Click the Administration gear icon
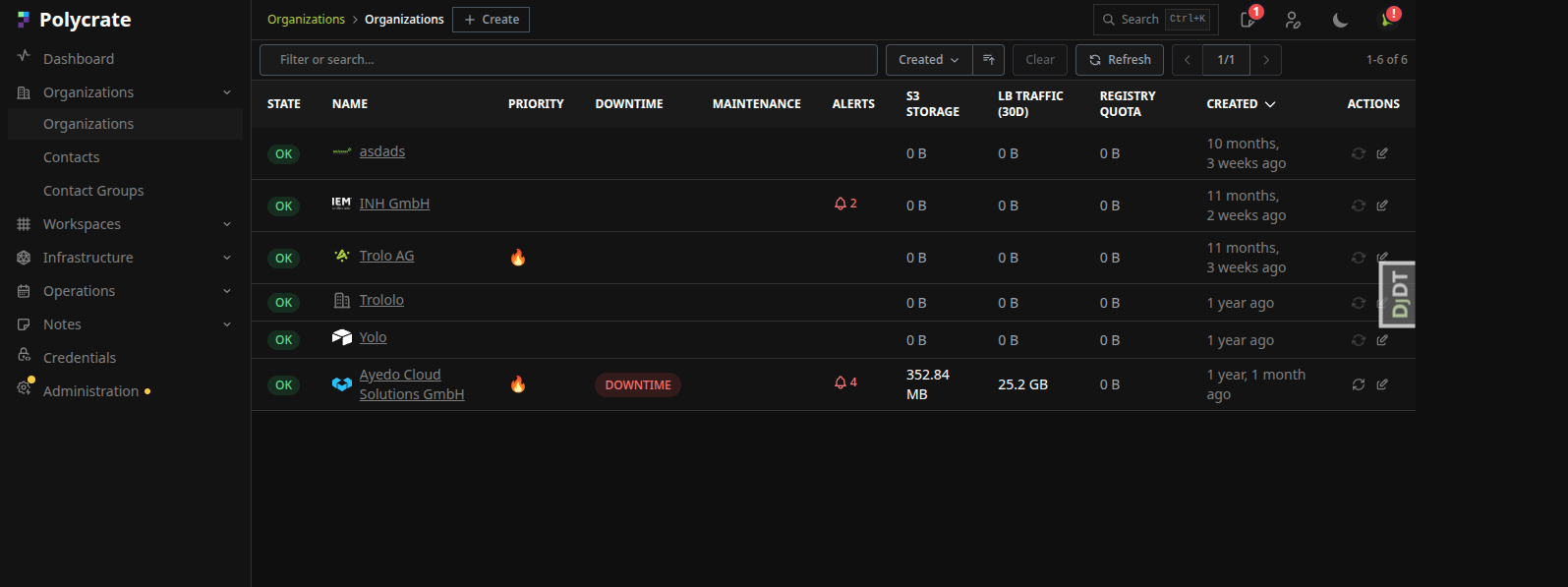The width and height of the screenshot is (1568, 587). pos(24,388)
